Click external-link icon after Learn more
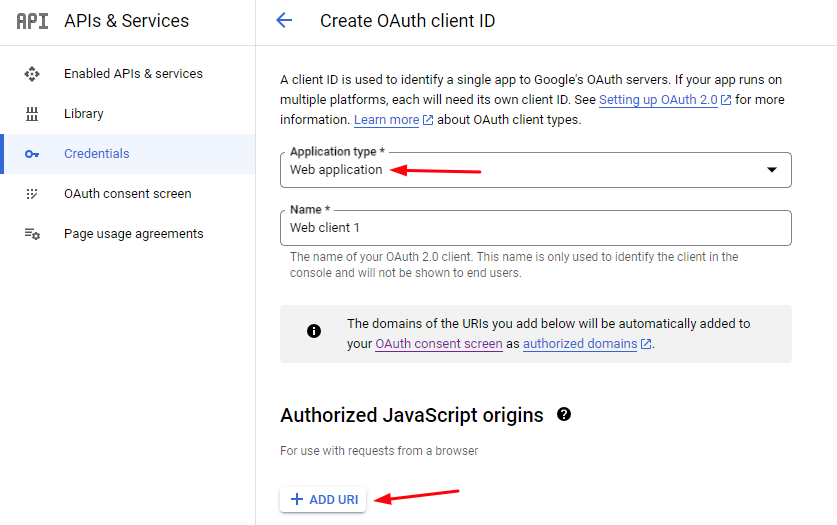837x525 pixels. (428, 120)
